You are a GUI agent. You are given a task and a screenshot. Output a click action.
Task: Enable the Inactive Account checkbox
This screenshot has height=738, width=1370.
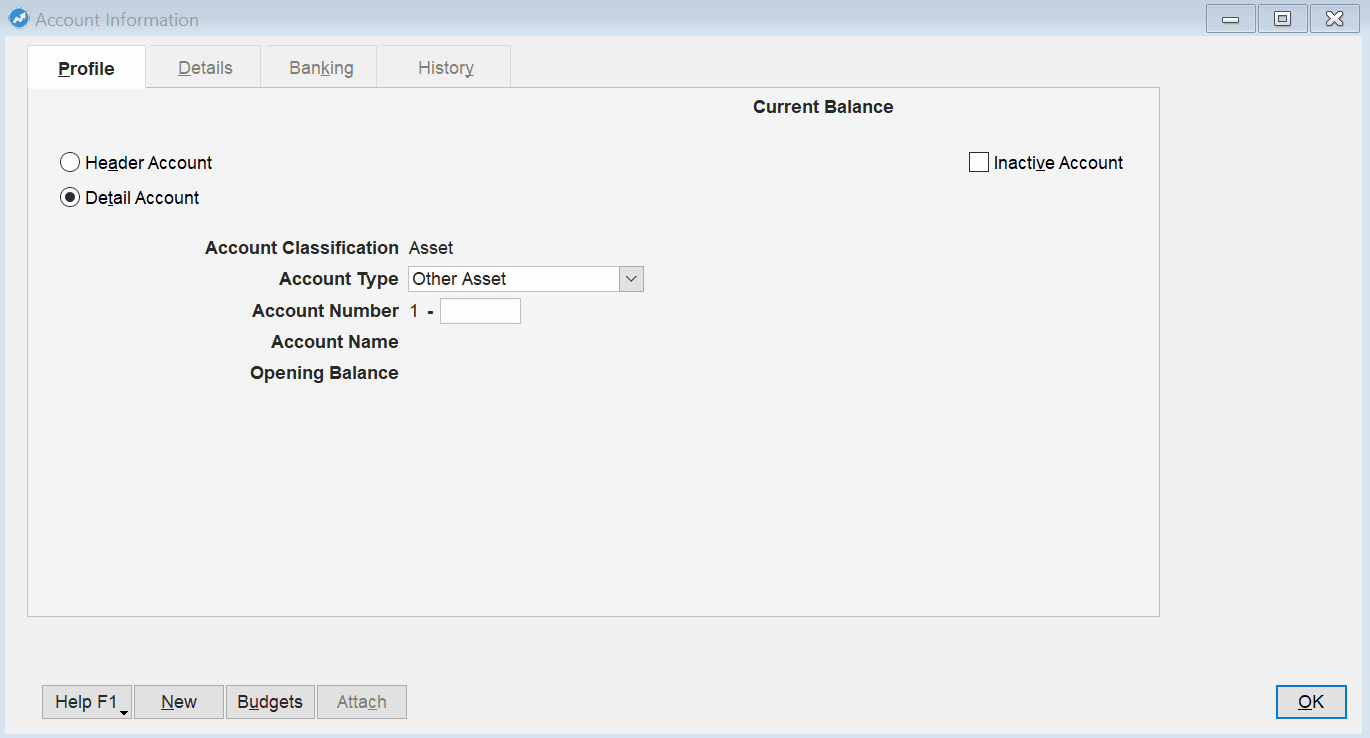pyautogui.click(x=978, y=162)
